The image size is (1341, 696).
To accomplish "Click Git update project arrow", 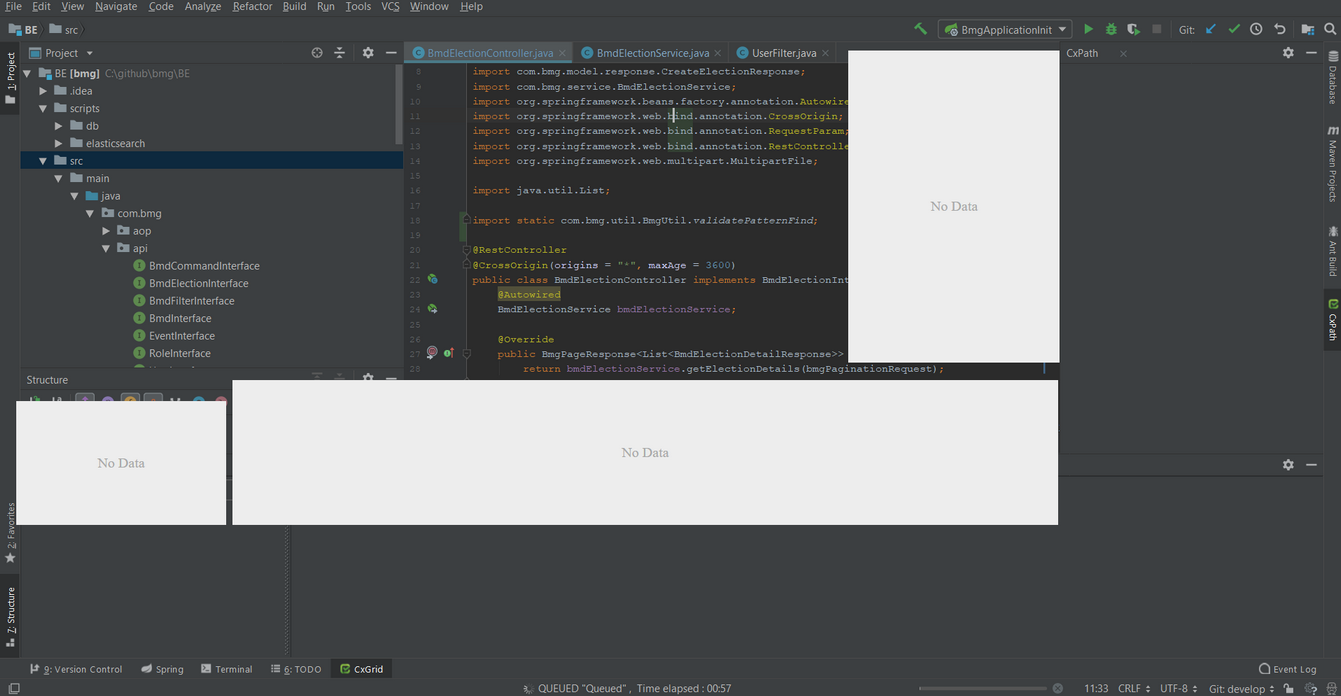I will (x=1211, y=30).
